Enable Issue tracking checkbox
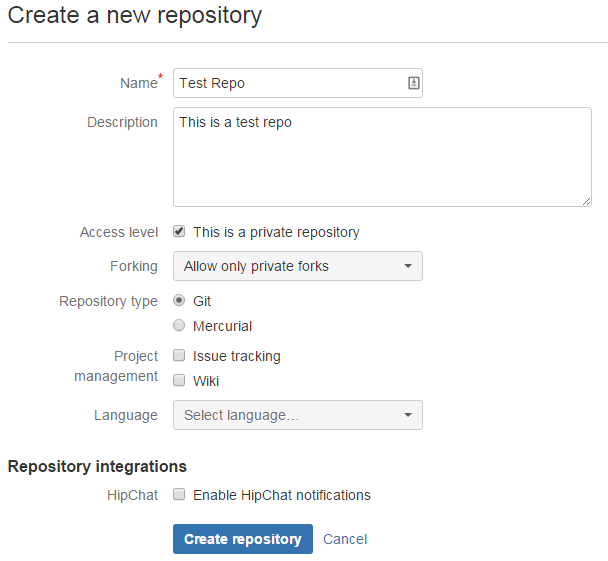 pyautogui.click(x=179, y=356)
